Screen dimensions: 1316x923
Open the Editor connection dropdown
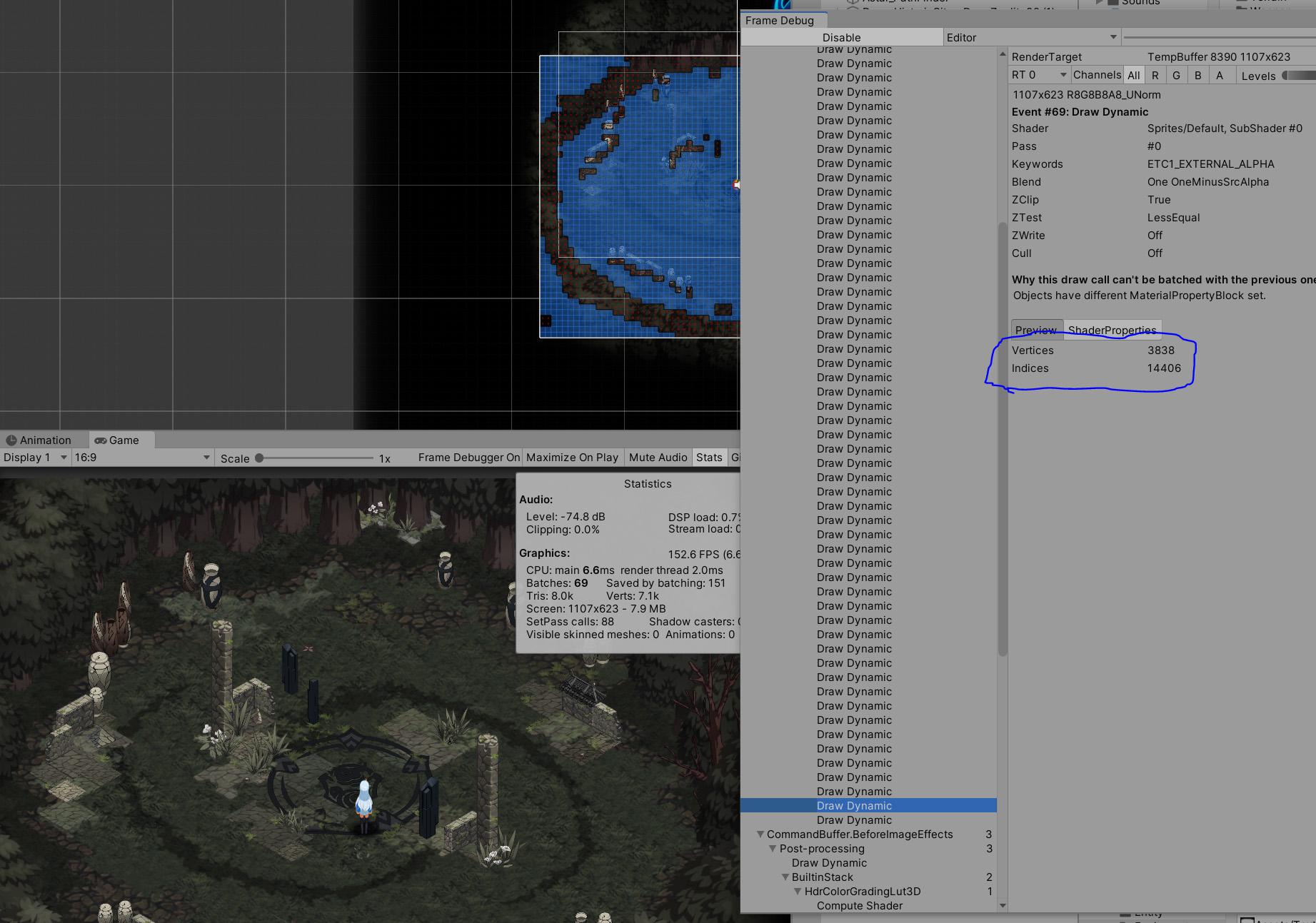tap(1032, 38)
